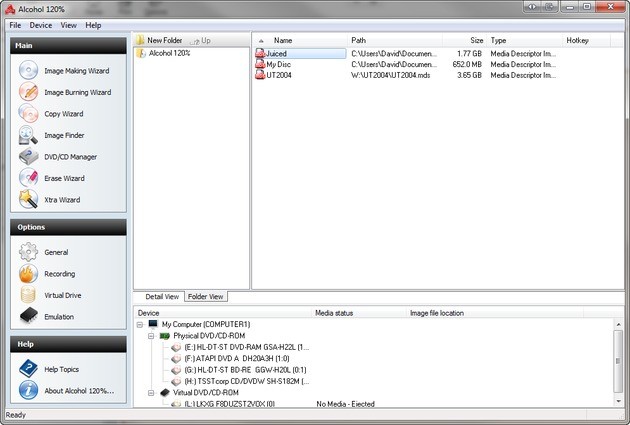Collapse the My Computer tree node
The height and width of the screenshot is (425, 630).
[140, 325]
